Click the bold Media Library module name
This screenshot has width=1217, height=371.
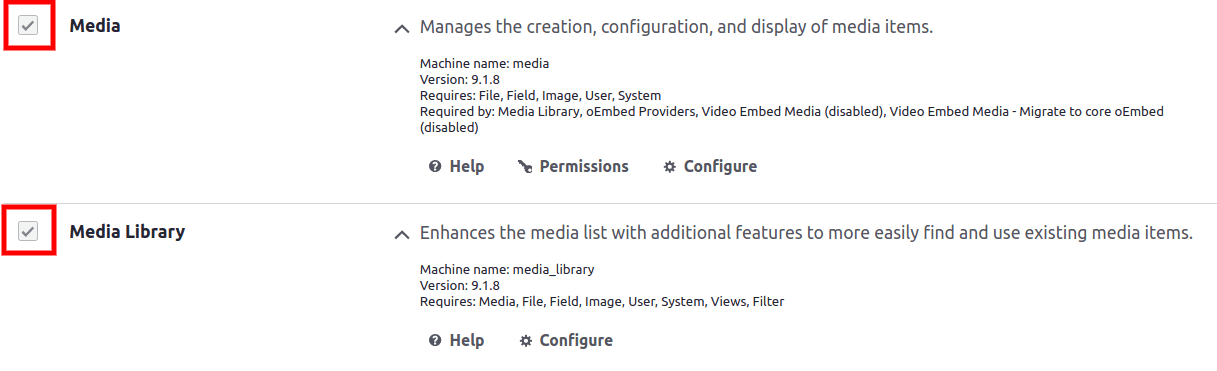(127, 232)
